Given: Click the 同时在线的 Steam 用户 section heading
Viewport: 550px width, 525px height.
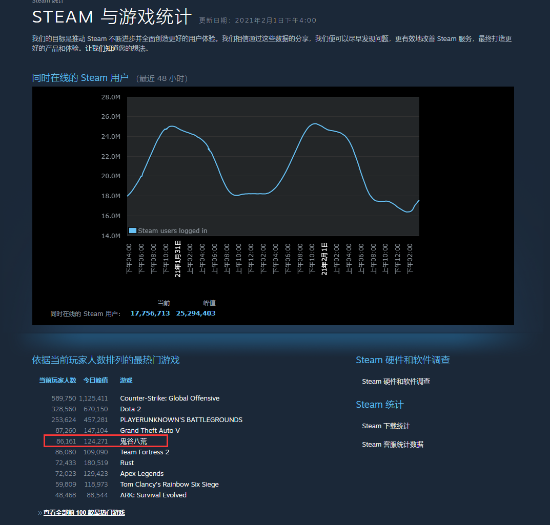Looking at the screenshot, I should (x=80, y=78).
